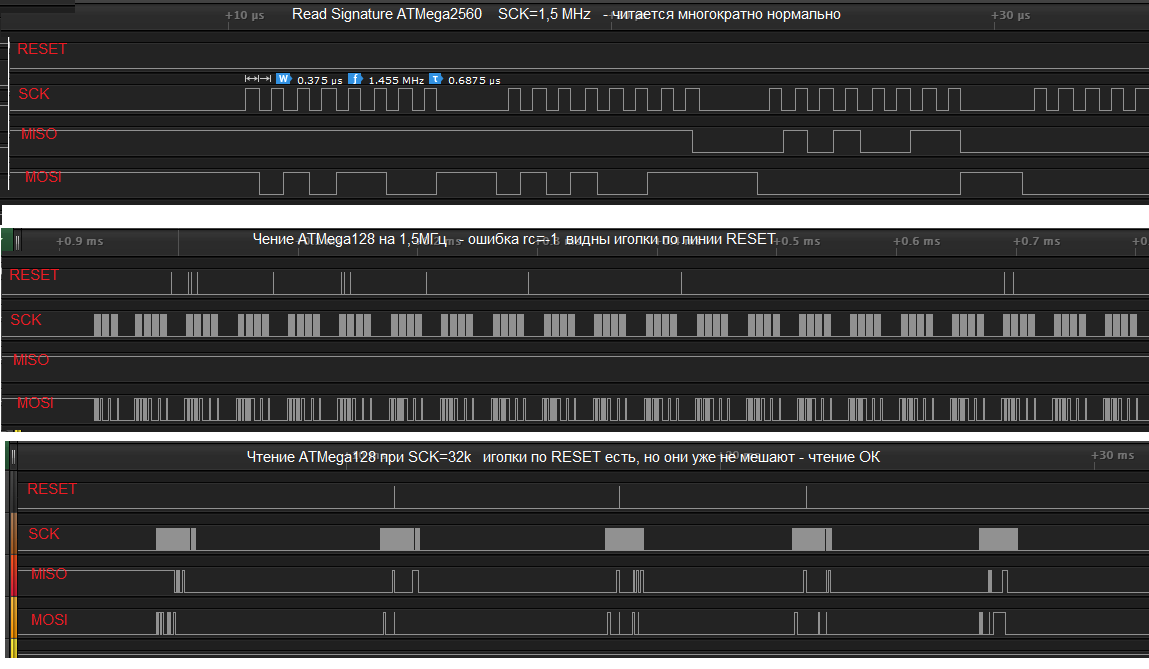Click the first RESET glitch spike in bottom panel
This screenshot has height=669, width=1149.
click(x=395, y=496)
